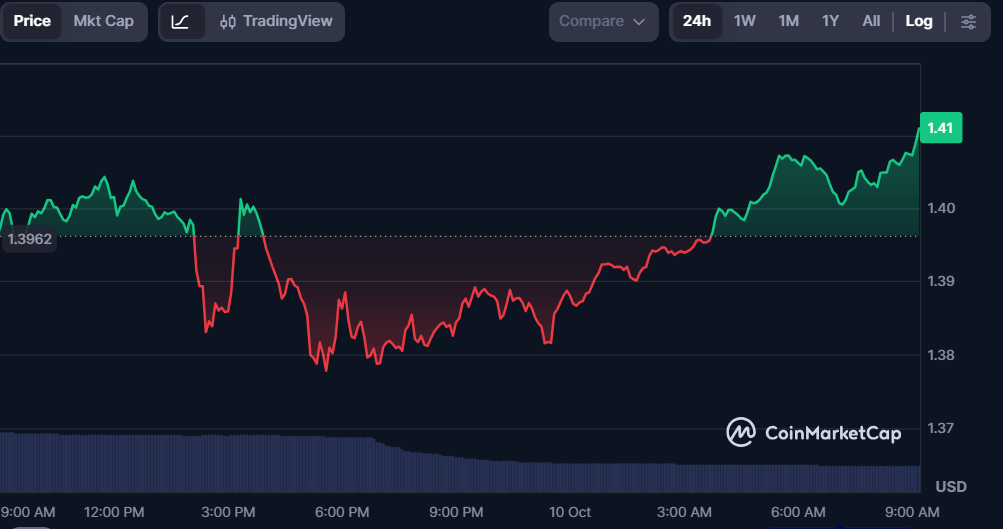
Task: Switch to TradingView candlestick chart
Action: (276, 21)
